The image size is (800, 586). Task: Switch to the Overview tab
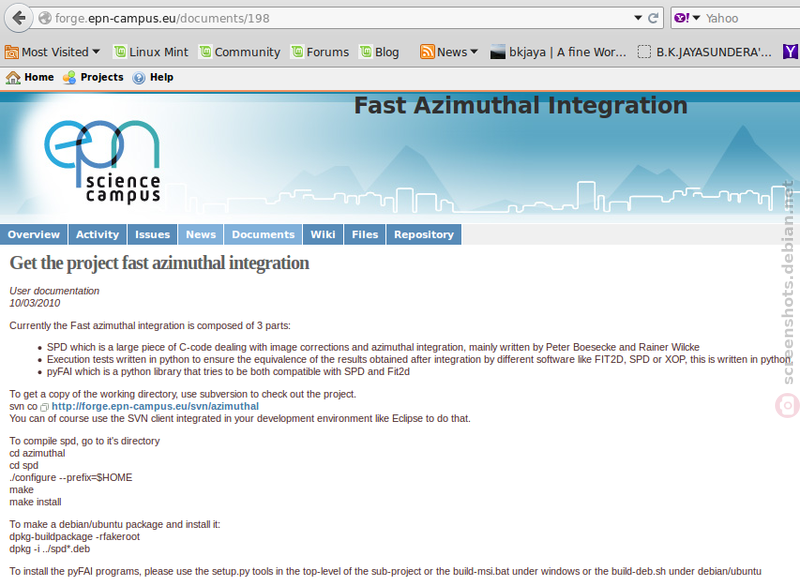coord(34,235)
